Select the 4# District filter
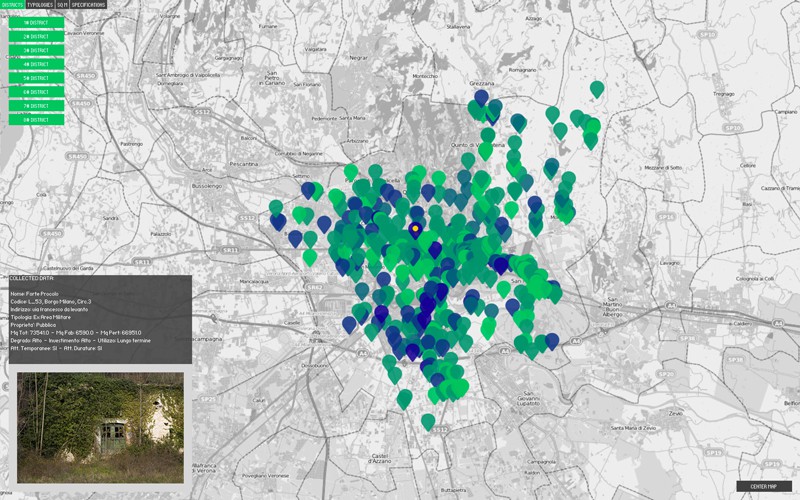Screen dimensions: 800x500 point(36,64)
